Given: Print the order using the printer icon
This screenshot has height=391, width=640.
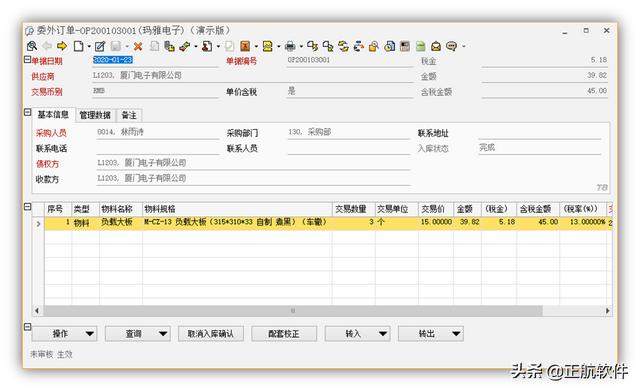Looking at the screenshot, I should pyautogui.click(x=290, y=46).
